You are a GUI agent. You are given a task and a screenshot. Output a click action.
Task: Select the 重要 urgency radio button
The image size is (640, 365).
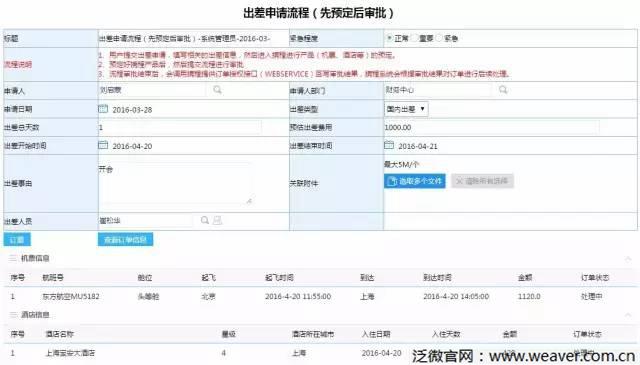[414, 38]
